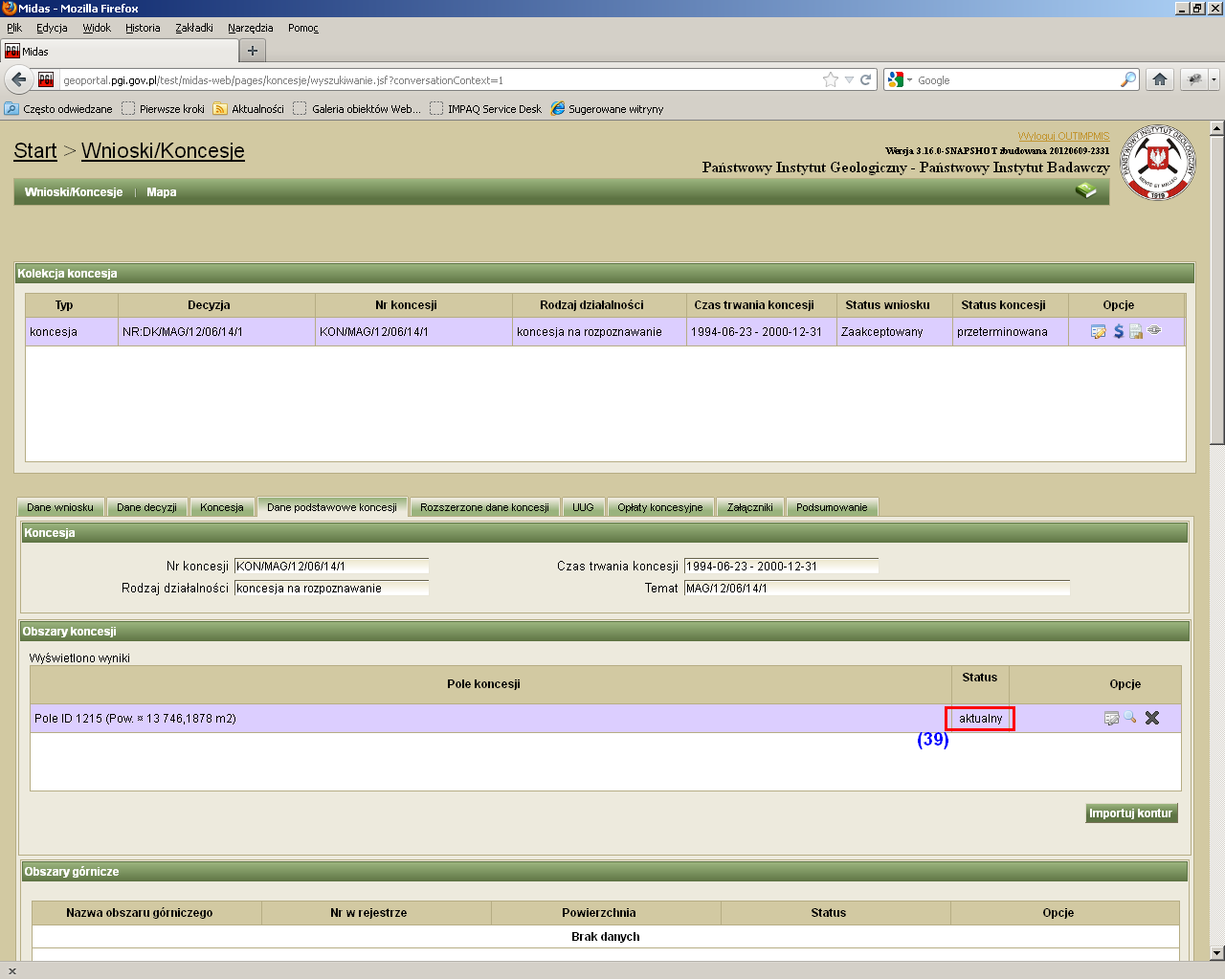Viewport: 1225px width, 980px height.
Task: Open the Edycja menu
Action: click(x=52, y=28)
